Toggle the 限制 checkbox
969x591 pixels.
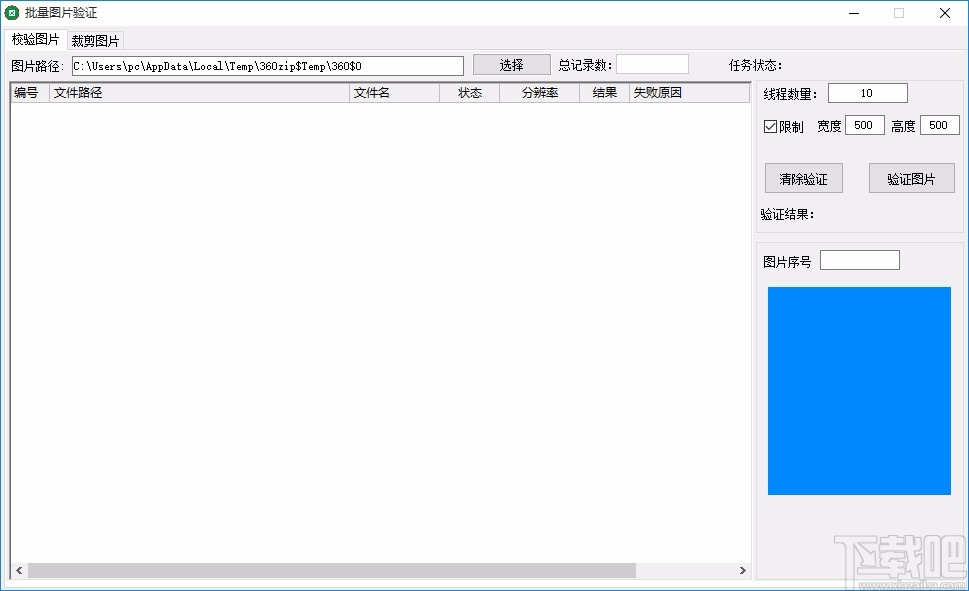tap(770, 125)
